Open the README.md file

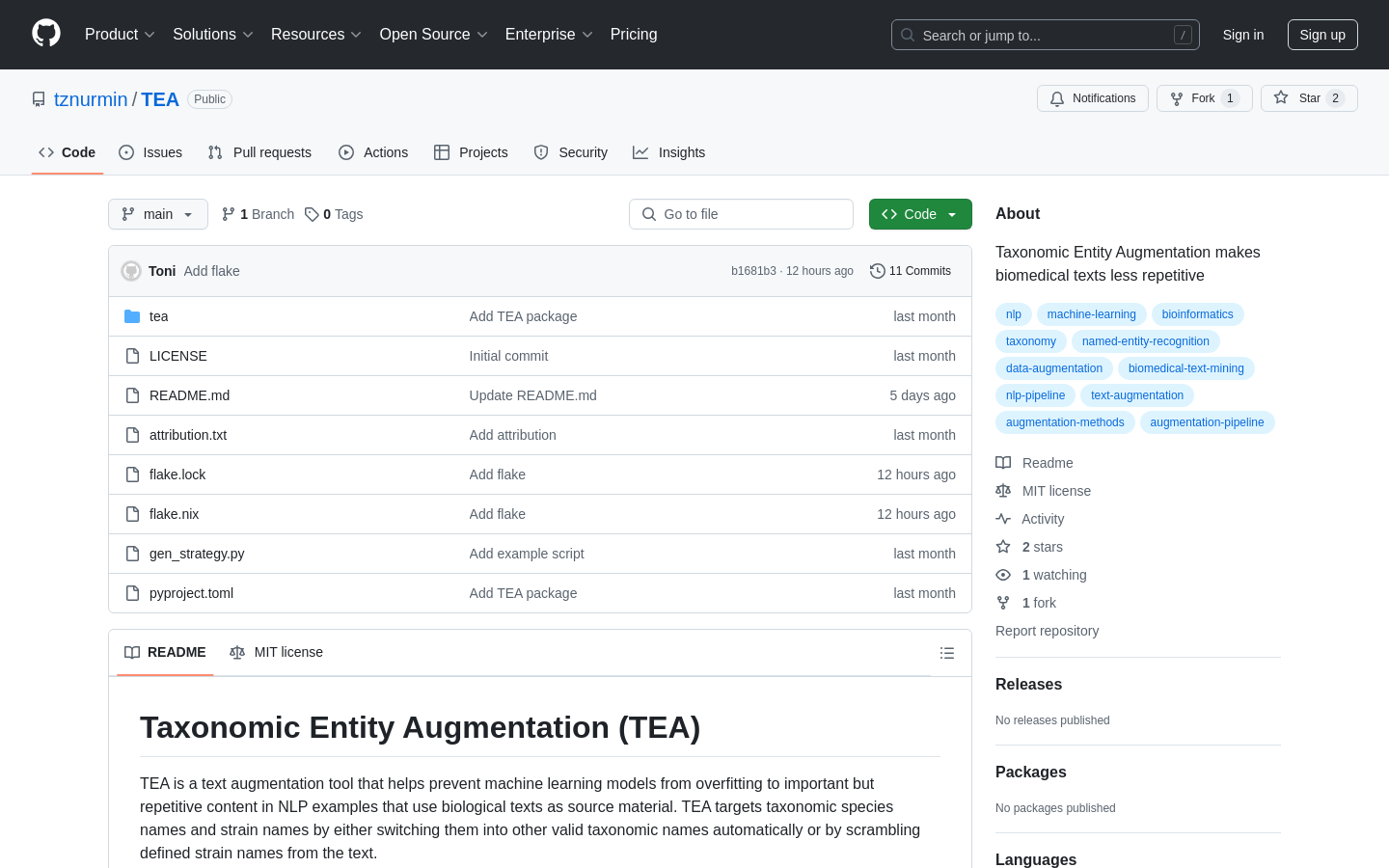(189, 395)
